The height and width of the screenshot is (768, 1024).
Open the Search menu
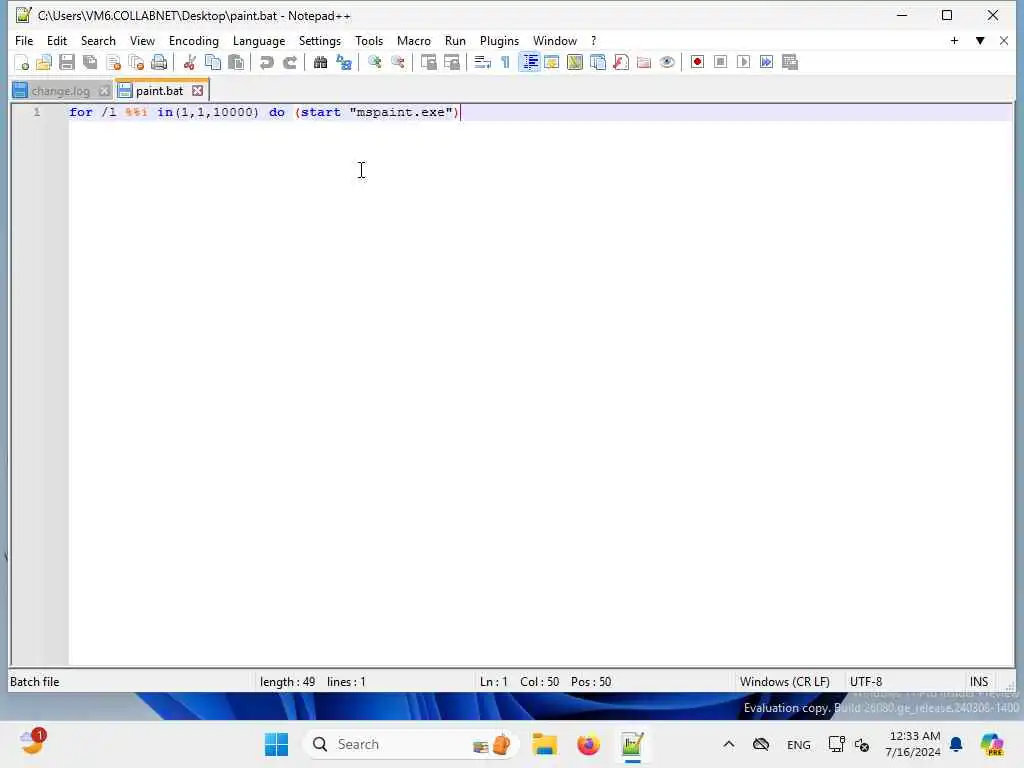pyautogui.click(x=98, y=40)
